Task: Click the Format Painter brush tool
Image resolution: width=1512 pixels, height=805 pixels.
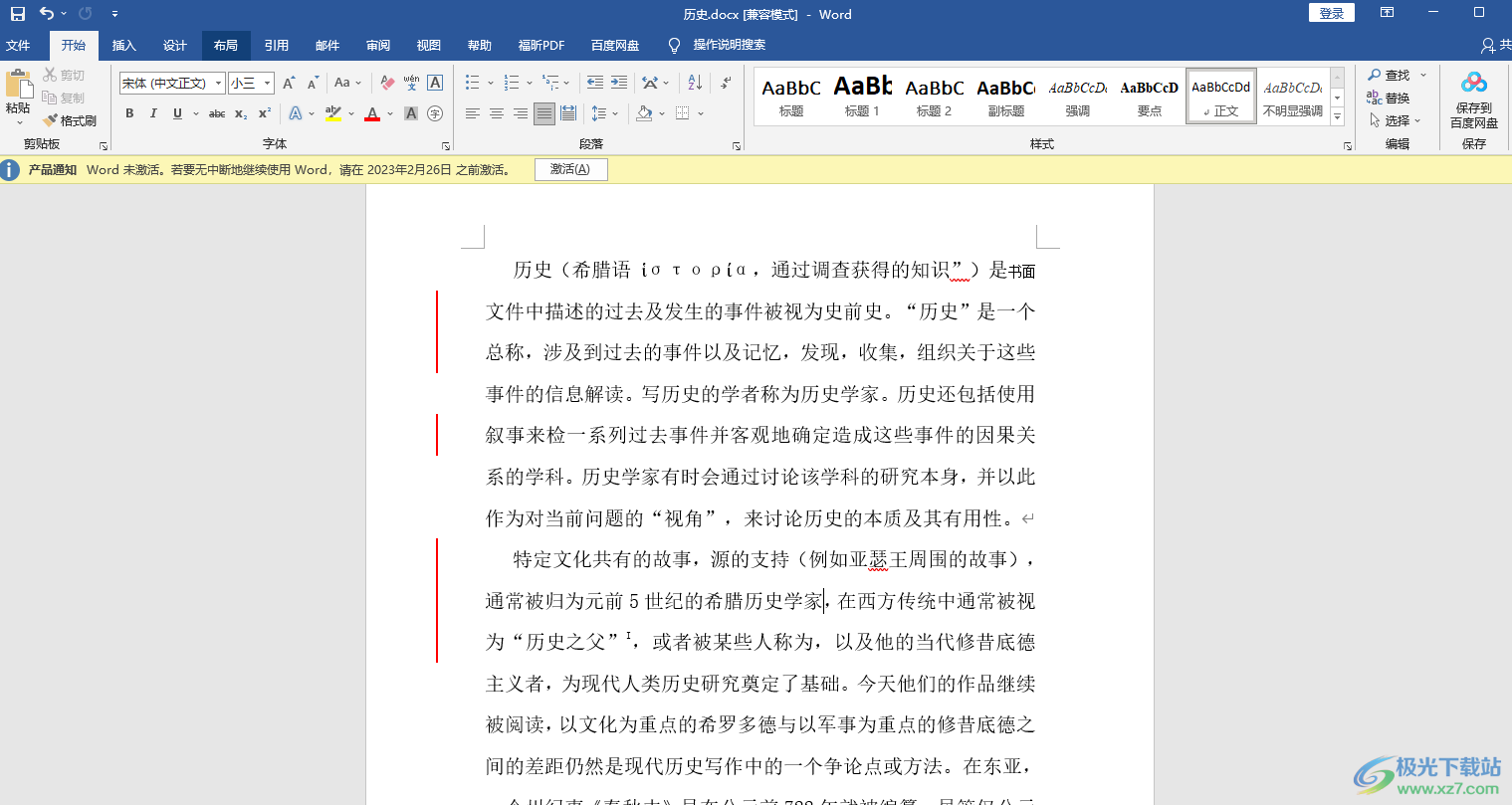Action: click(69, 120)
